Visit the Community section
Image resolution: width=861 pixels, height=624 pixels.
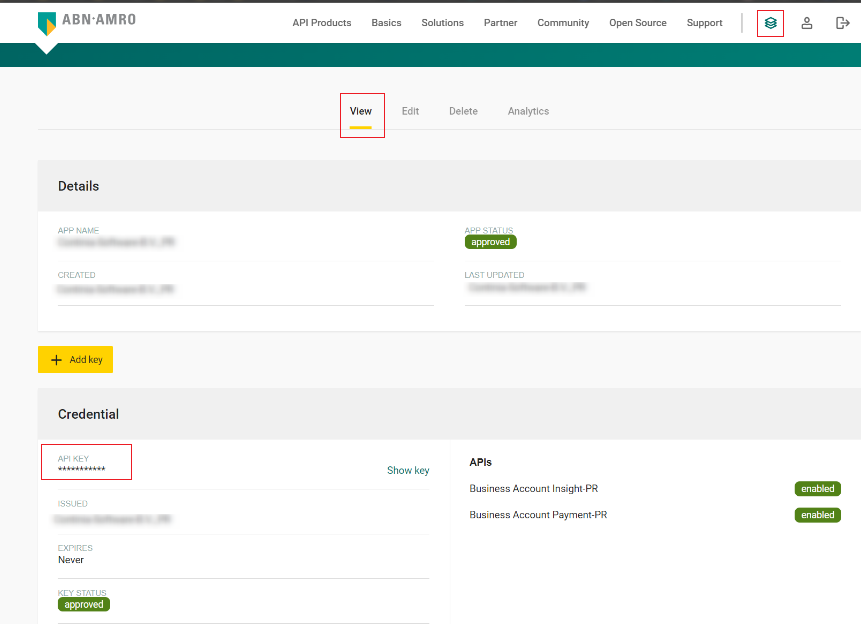(562, 22)
